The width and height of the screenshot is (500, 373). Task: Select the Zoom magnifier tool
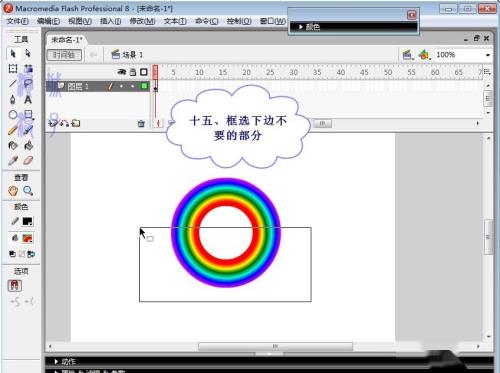click(x=28, y=191)
